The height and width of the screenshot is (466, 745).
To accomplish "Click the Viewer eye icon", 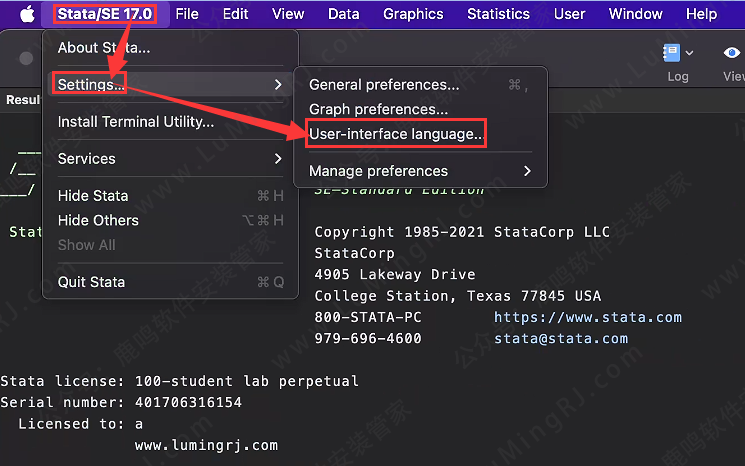I will pos(733,53).
